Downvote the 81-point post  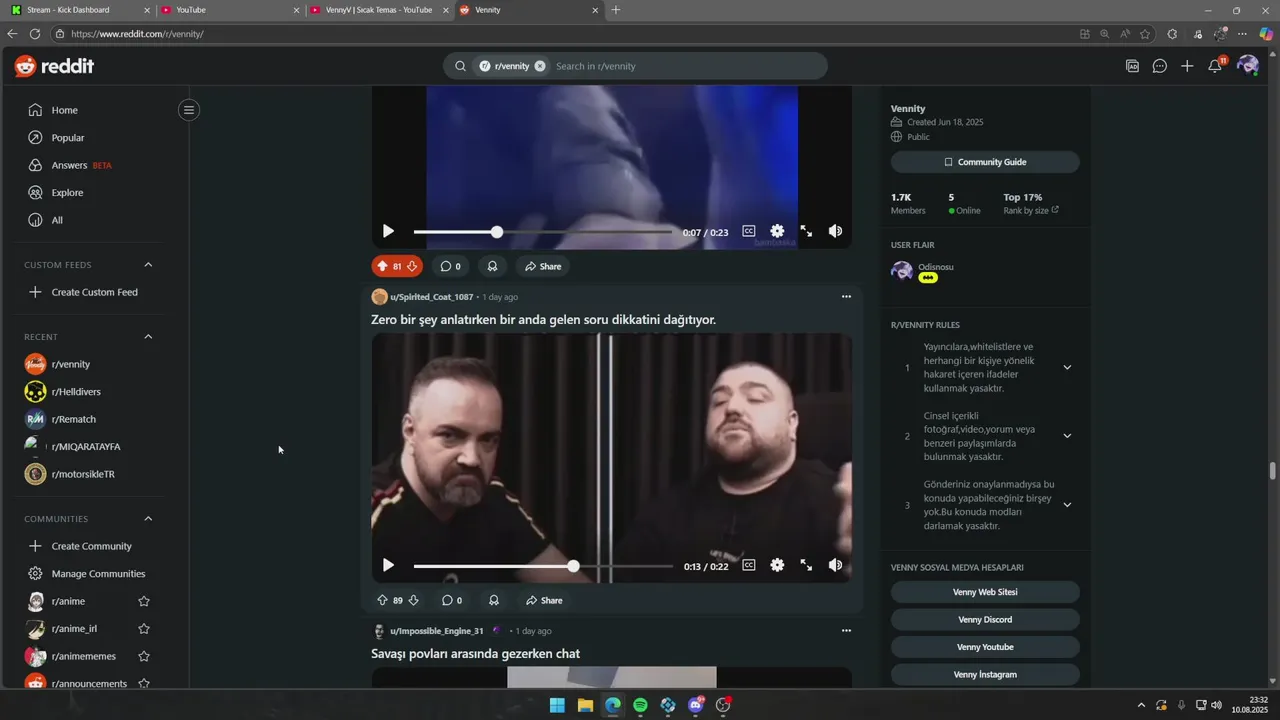[x=412, y=266]
